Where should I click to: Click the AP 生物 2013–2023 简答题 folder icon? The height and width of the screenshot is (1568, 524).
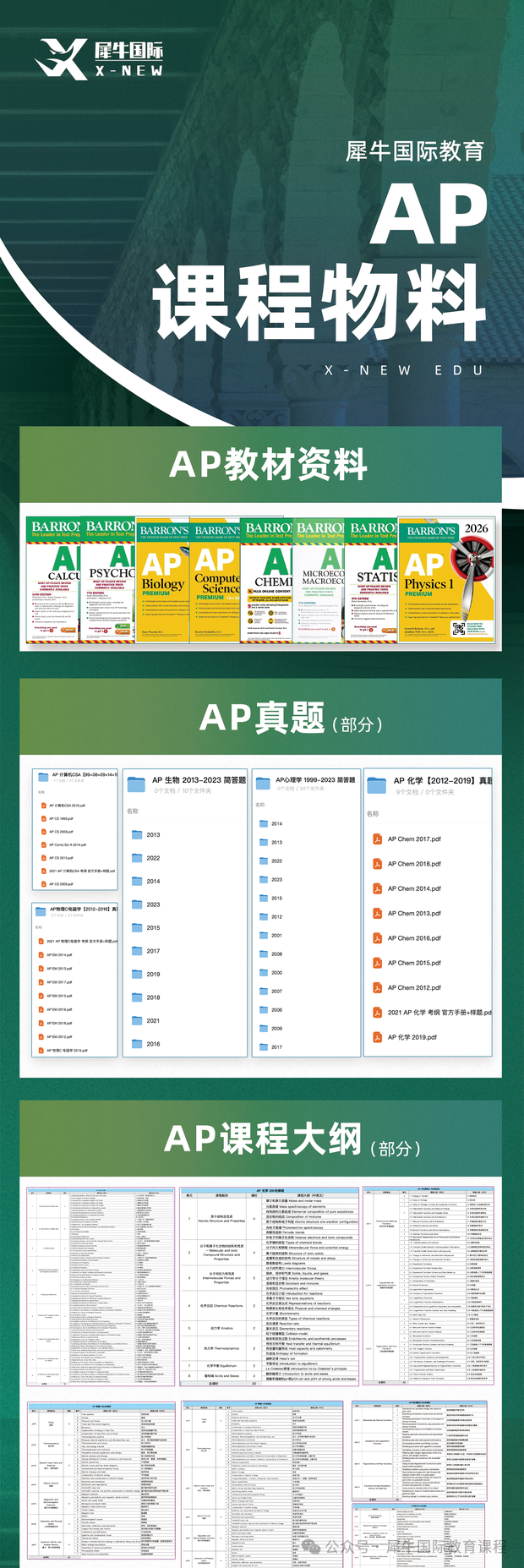(137, 784)
